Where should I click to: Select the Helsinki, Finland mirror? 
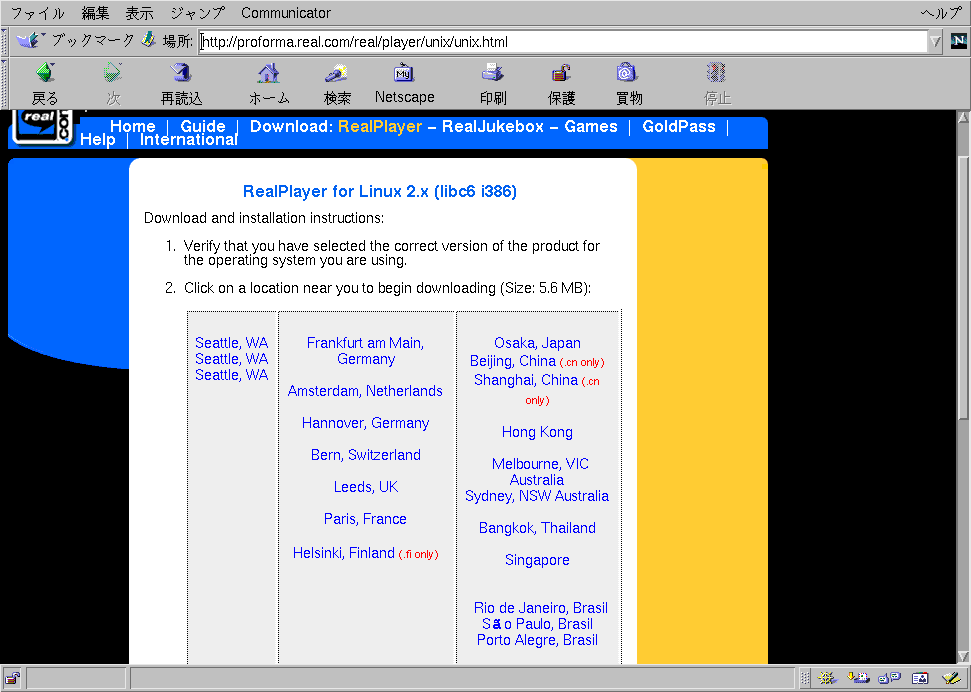(344, 553)
